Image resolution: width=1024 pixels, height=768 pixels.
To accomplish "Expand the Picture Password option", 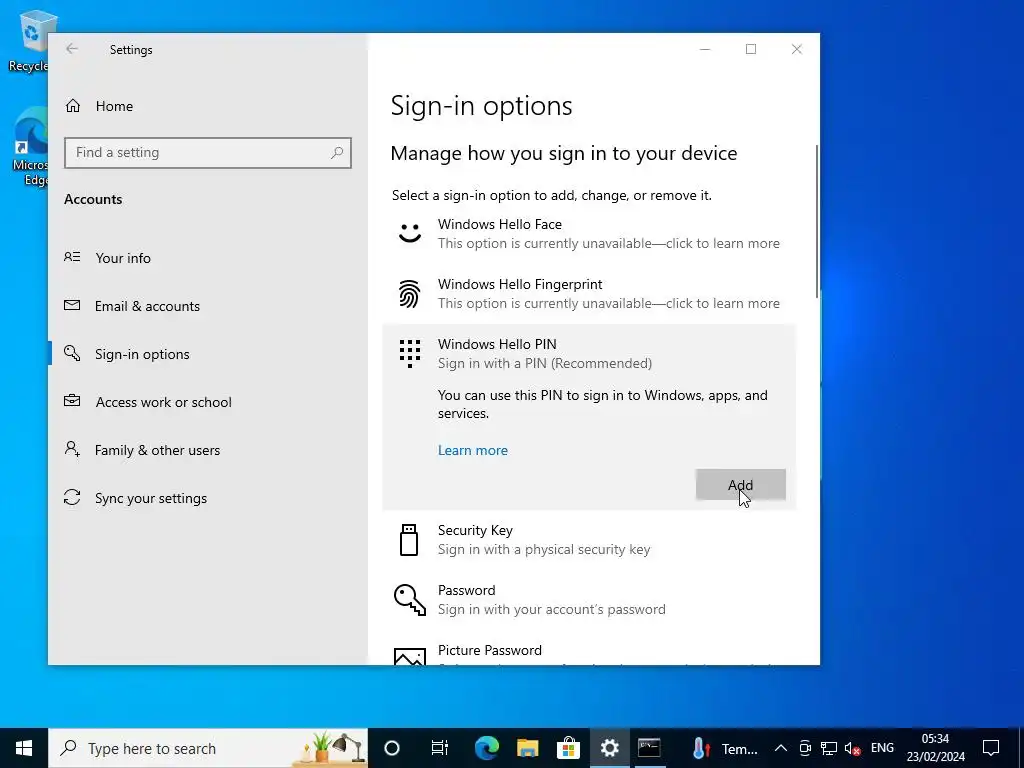I will 589,653.
